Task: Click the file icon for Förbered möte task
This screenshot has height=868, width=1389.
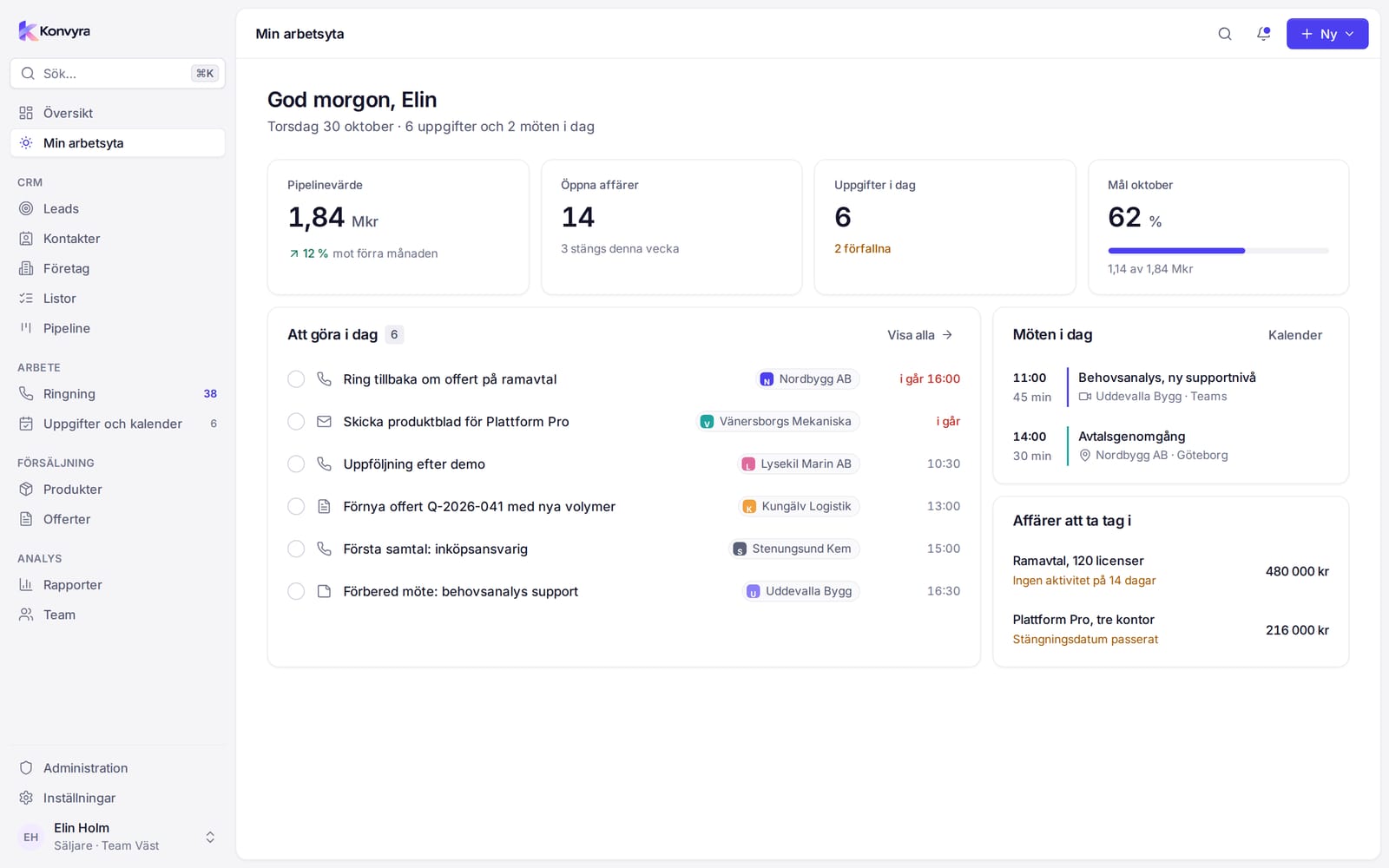Action: (324, 591)
